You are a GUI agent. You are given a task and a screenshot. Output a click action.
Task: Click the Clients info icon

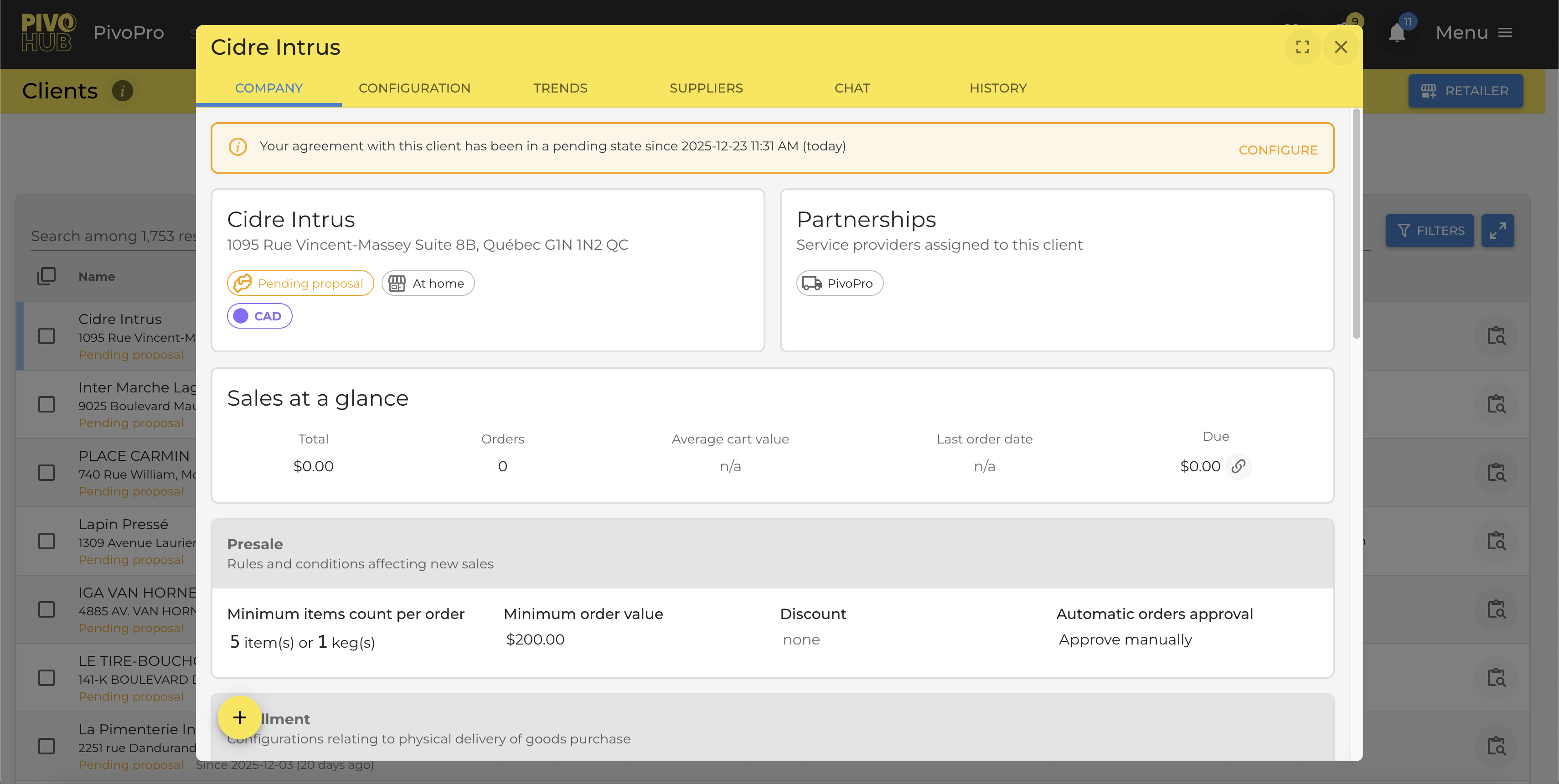pyautogui.click(x=122, y=91)
